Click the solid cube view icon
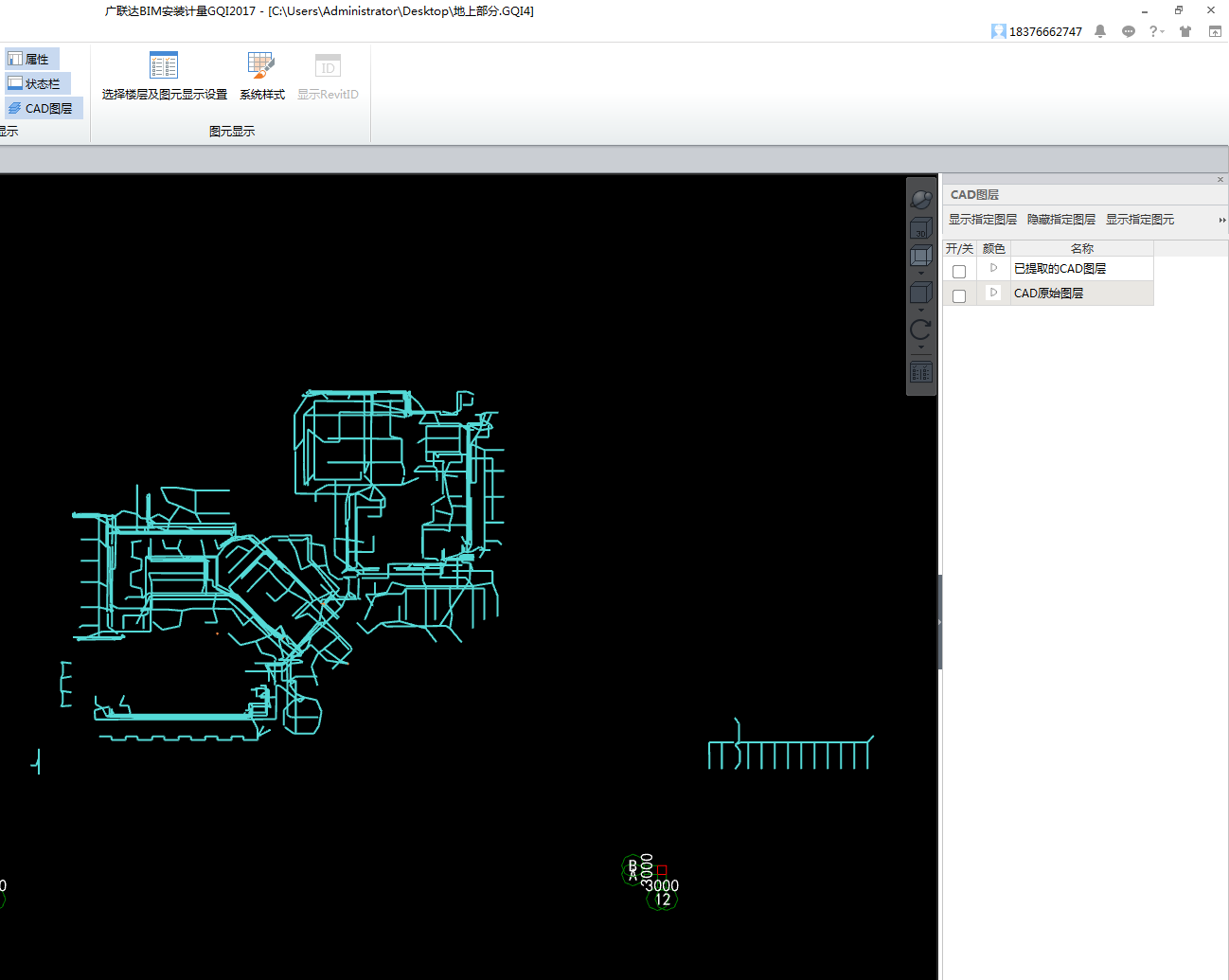Image resolution: width=1229 pixels, height=980 pixels. click(x=920, y=294)
